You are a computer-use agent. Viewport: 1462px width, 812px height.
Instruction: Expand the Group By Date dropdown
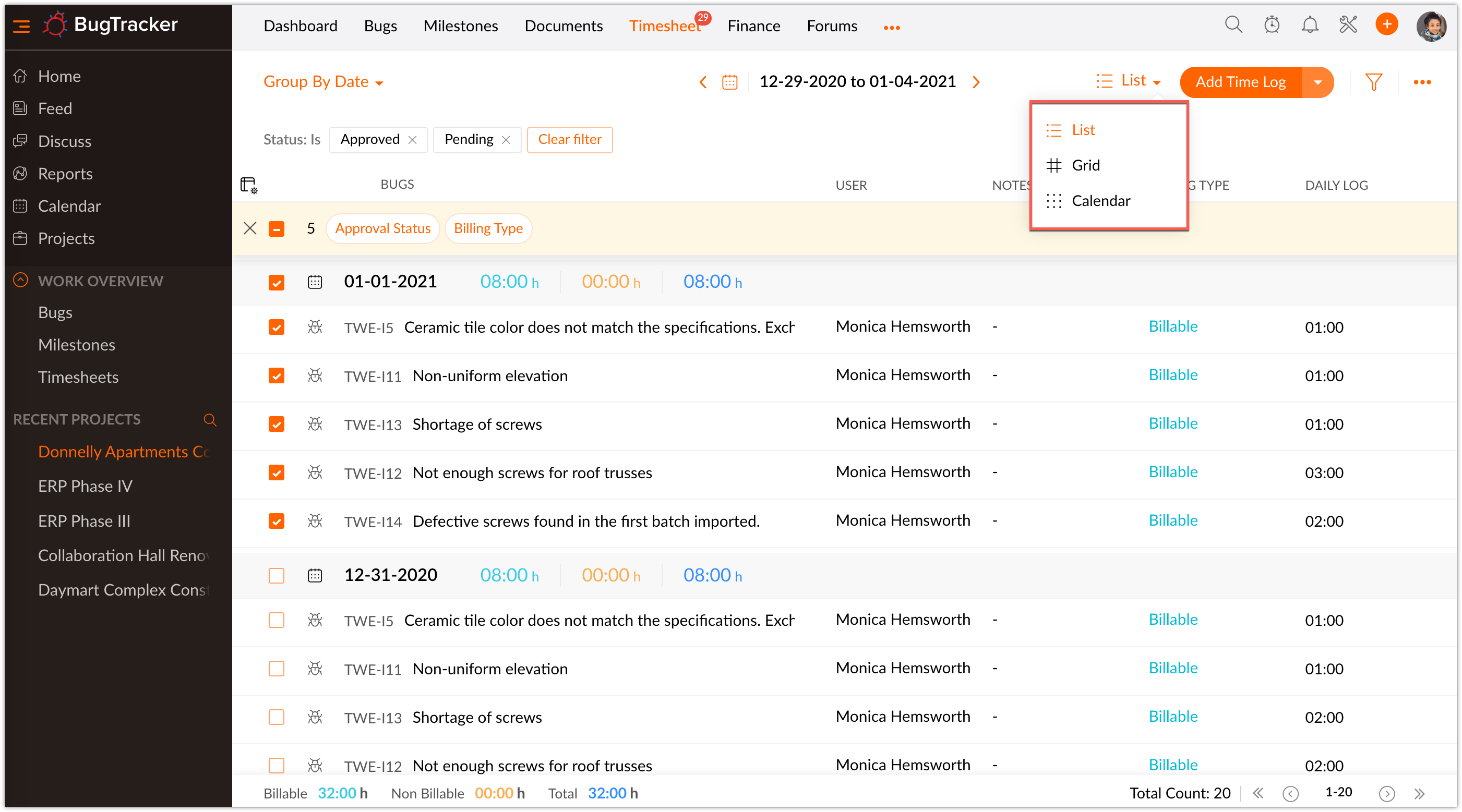coord(323,82)
